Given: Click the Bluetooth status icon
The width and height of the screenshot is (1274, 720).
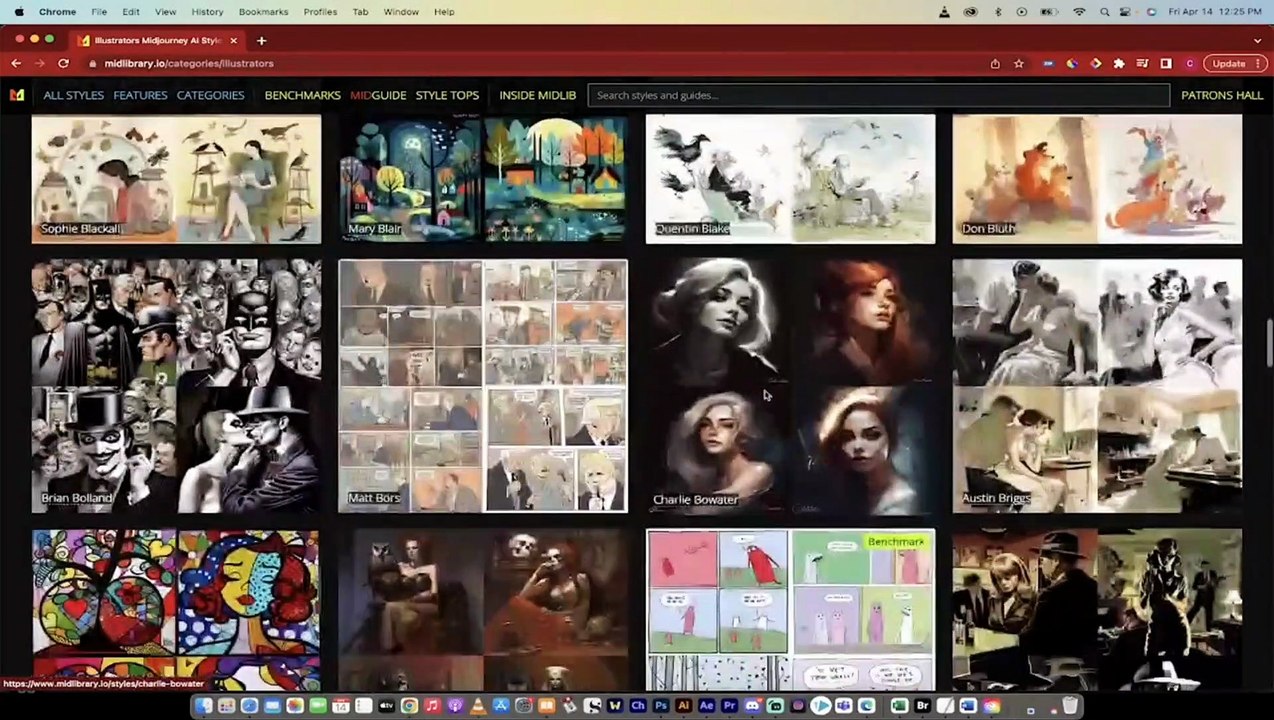Looking at the screenshot, I should pyautogui.click(x=997, y=11).
